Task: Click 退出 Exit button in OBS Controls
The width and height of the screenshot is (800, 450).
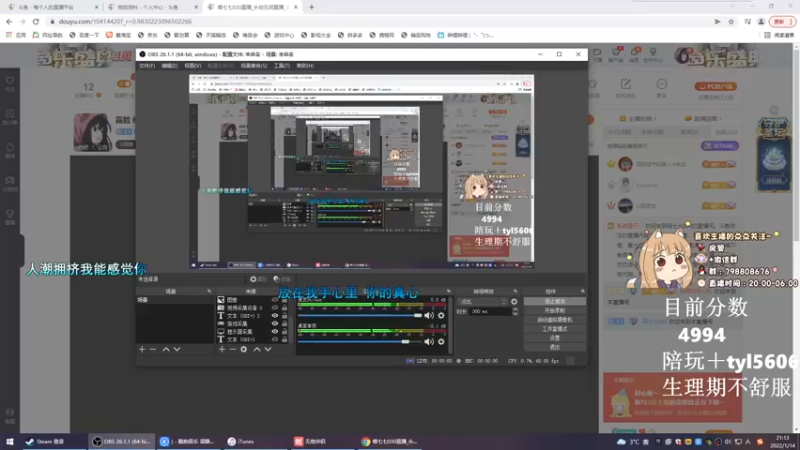Action: pos(555,347)
